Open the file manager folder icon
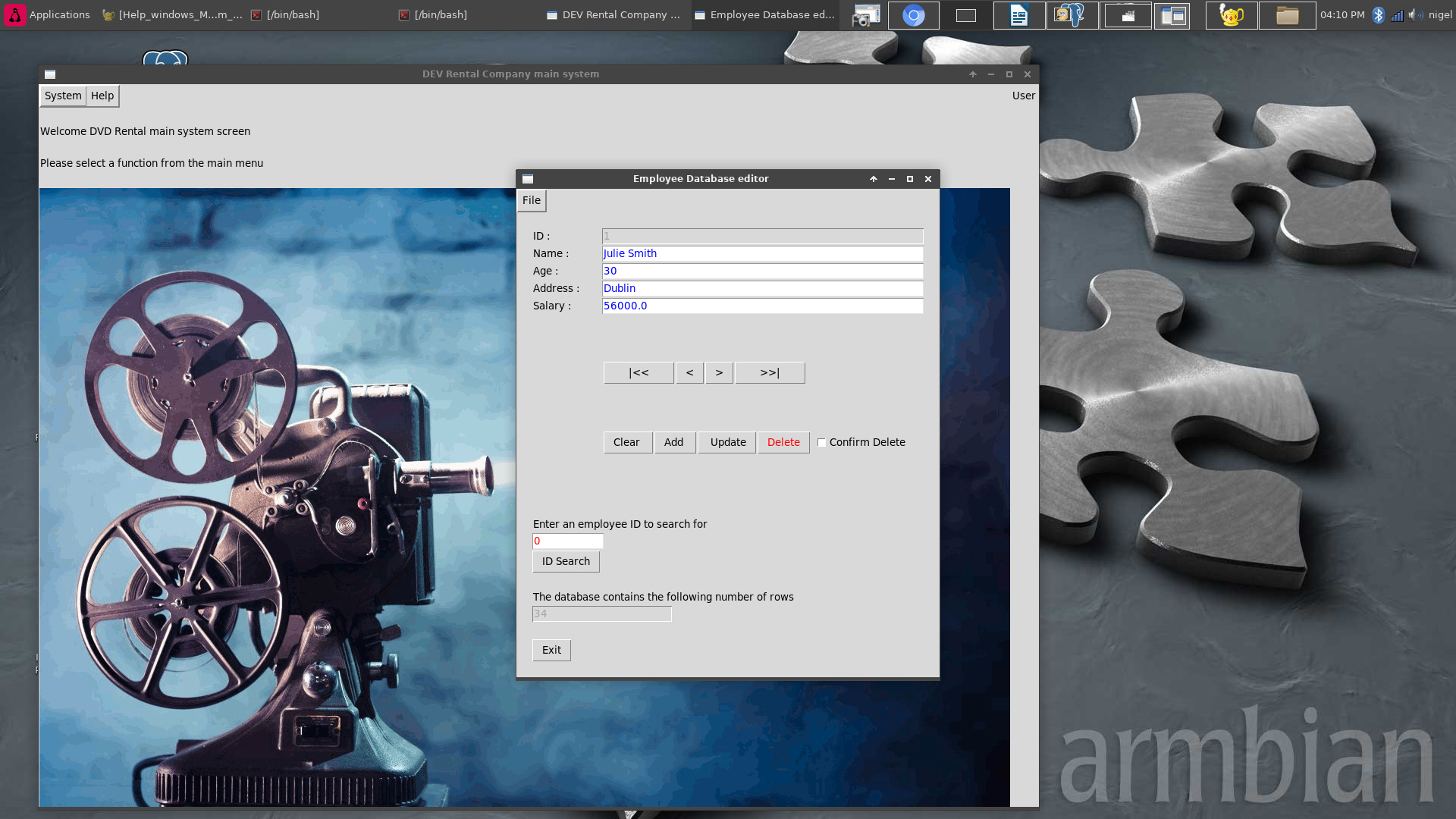The image size is (1456, 819). click(x=1287, y=15)
